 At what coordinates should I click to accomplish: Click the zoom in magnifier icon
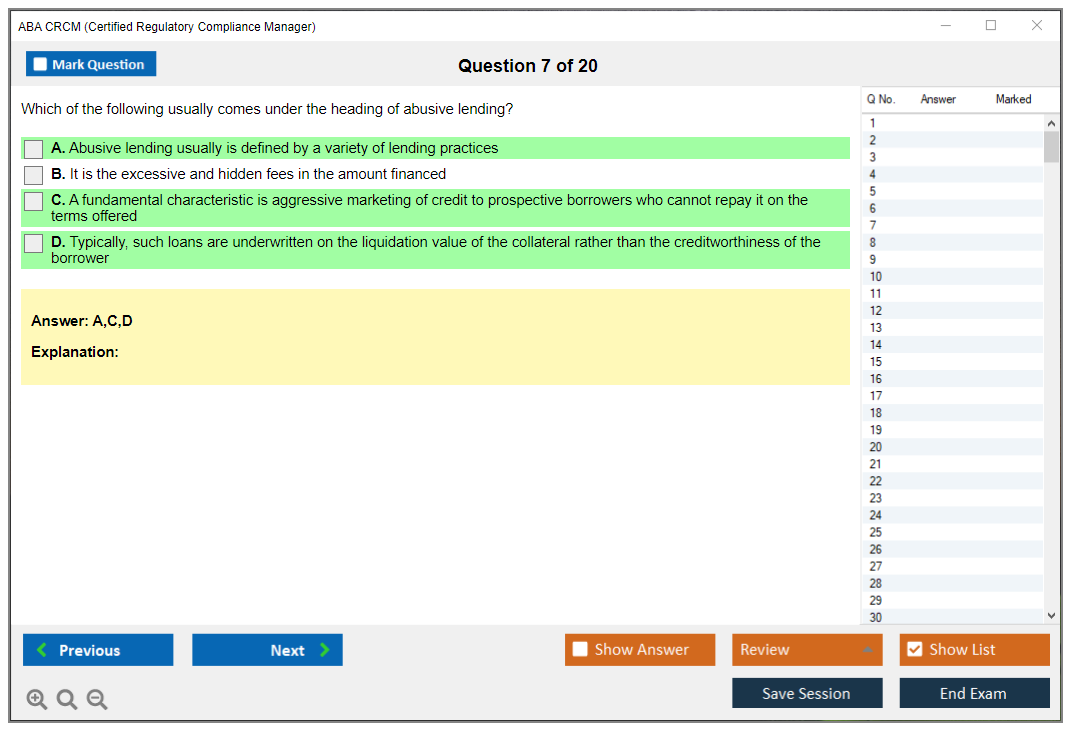tap(37, 699)
